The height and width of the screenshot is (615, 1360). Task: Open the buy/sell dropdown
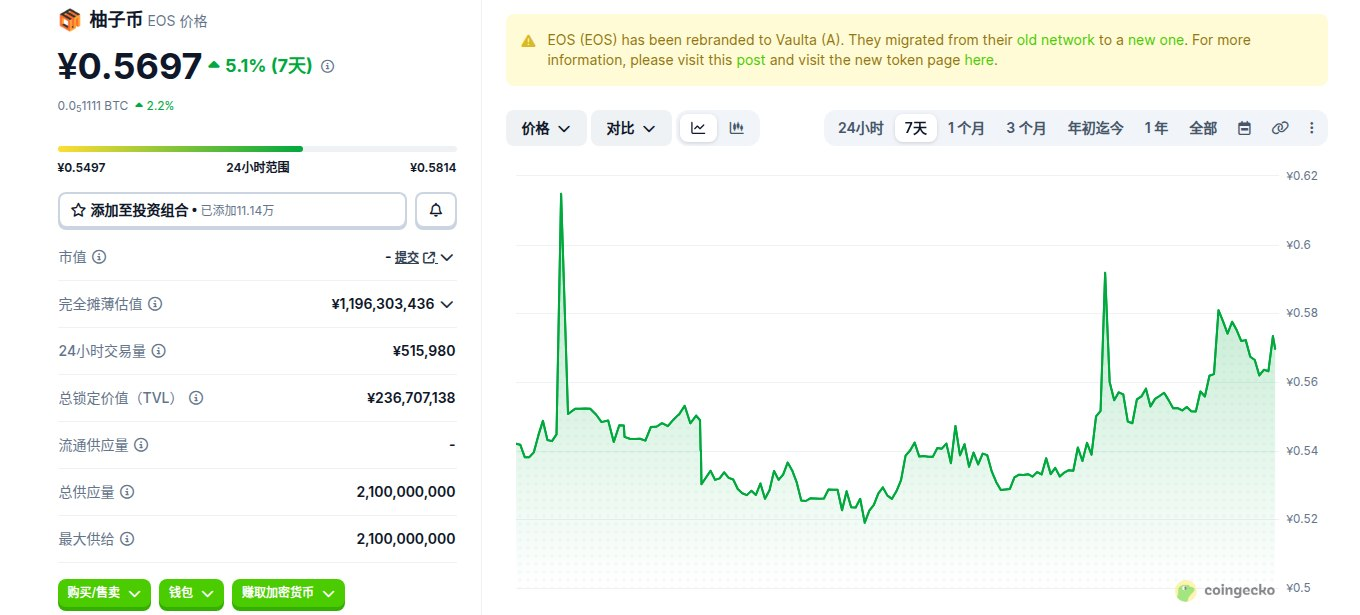point(104,593)
